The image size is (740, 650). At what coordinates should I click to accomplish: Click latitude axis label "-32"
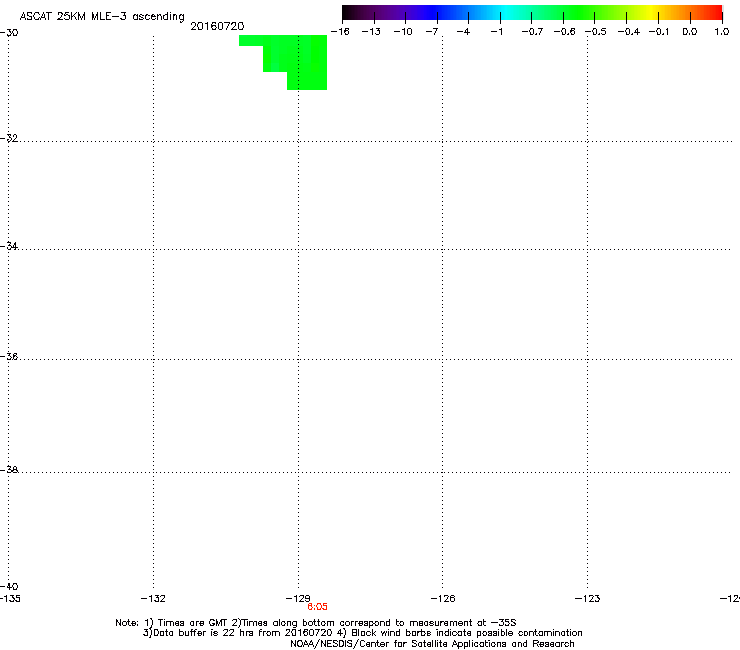(x=9, y=138)
